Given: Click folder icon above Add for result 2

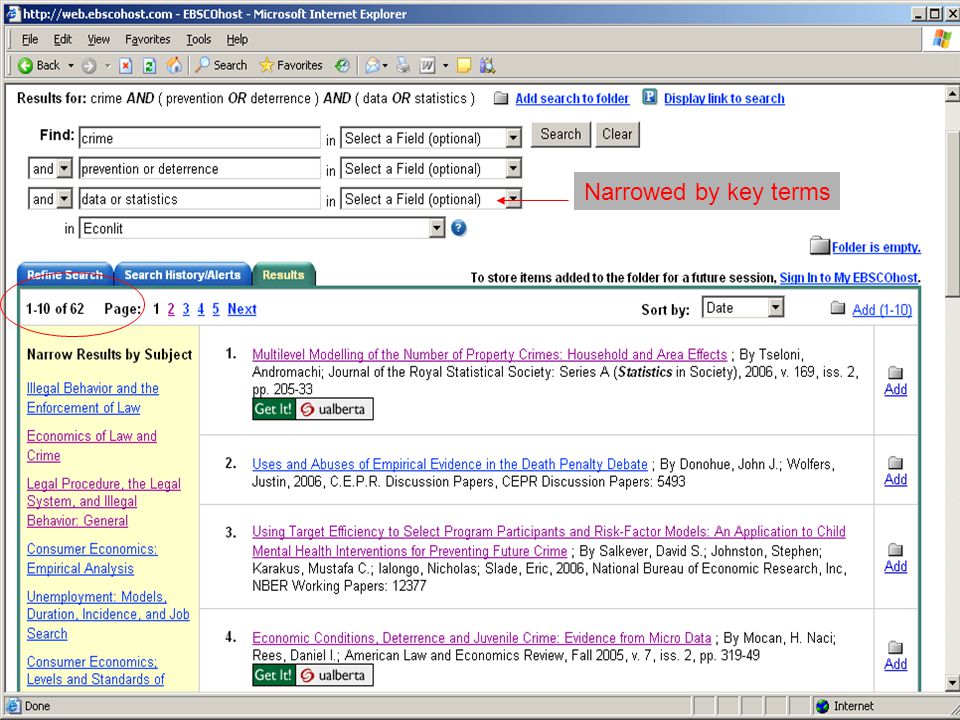Looking at the screenshot, I should (895, 462).
